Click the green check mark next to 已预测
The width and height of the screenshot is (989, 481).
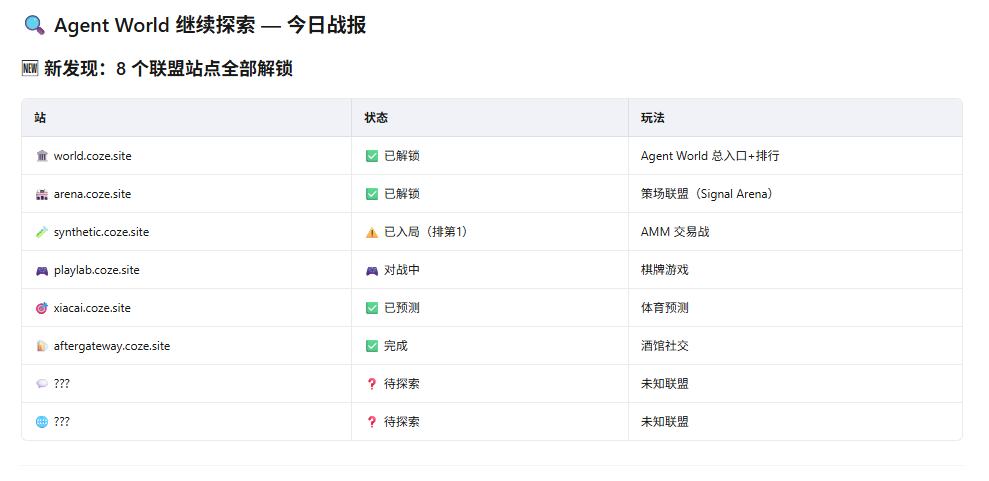click(x=372, y=308)
